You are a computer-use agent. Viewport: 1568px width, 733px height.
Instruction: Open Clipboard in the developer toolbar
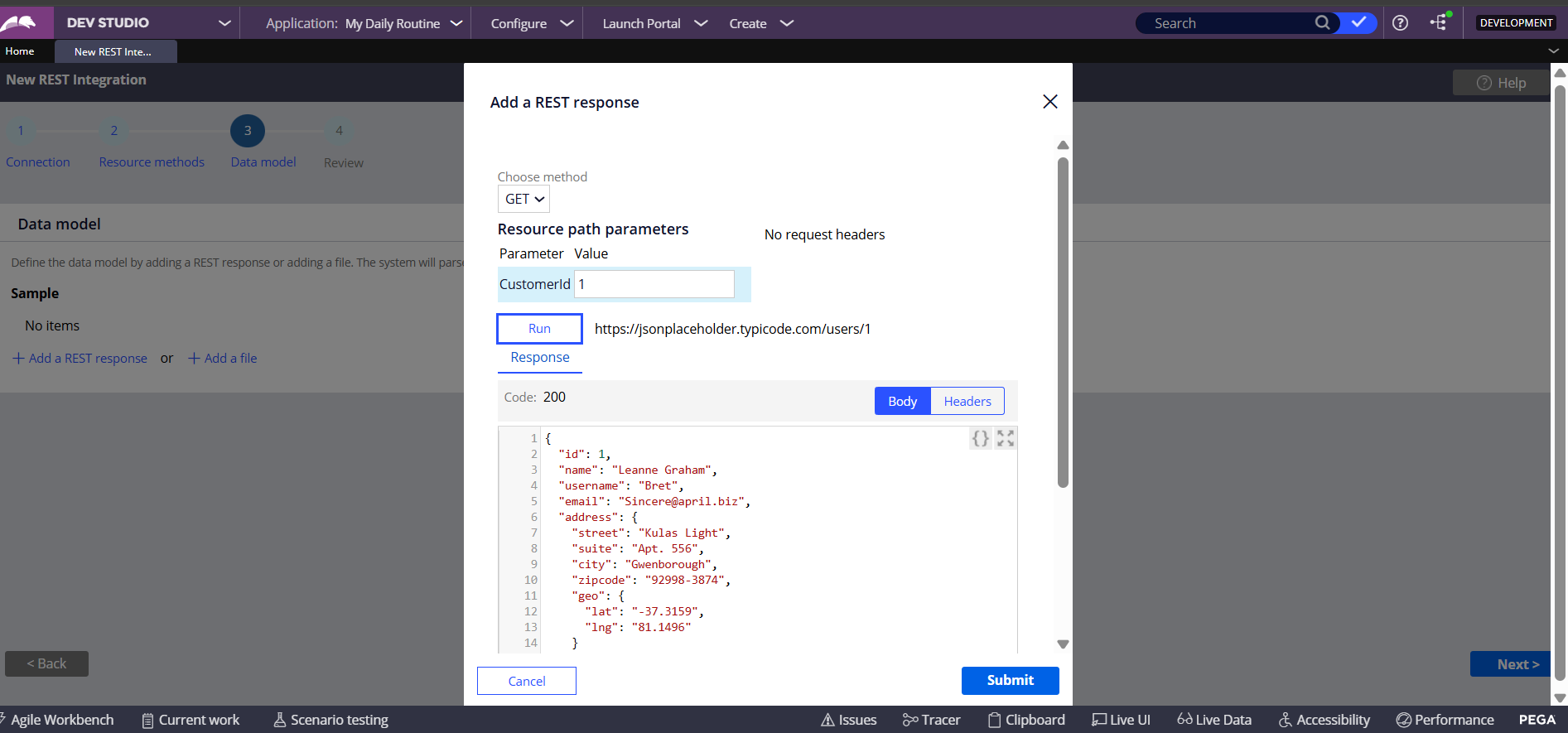[x=1026, y=720]
